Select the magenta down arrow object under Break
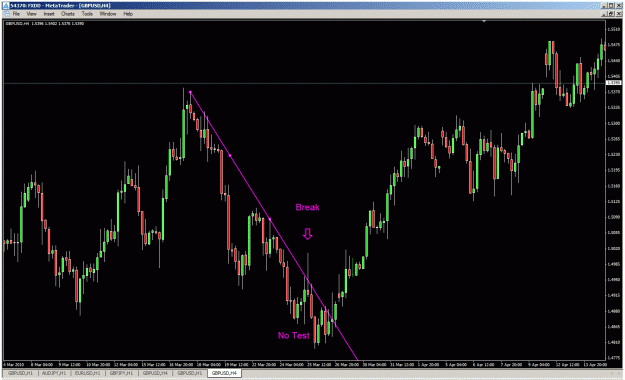Viewport: 625px width, 380px height. pyautogui.click(x=307, y=234)
